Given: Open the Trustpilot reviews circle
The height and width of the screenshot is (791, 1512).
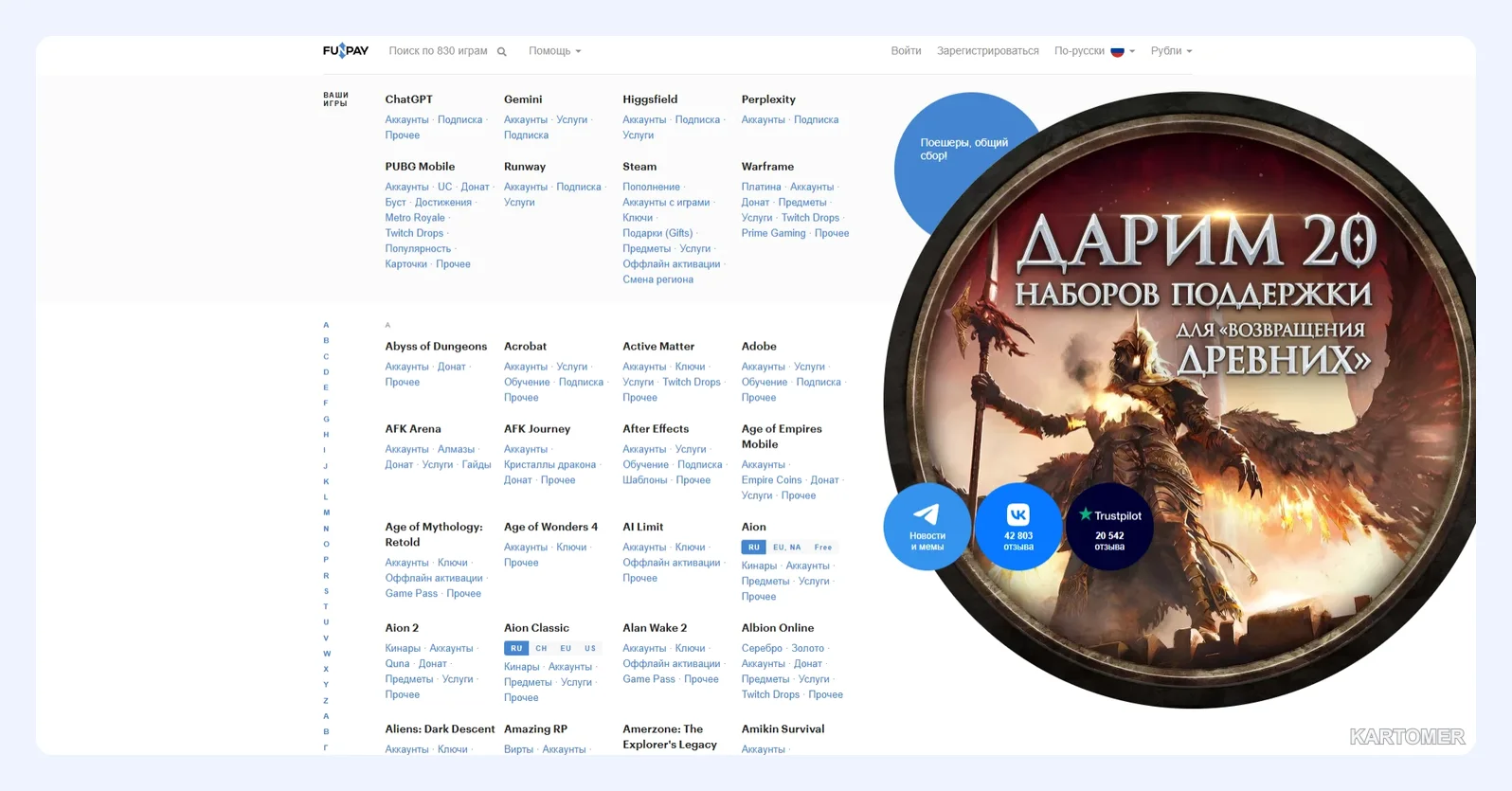Looking at the screenshot, I should tap(1109, 527).
